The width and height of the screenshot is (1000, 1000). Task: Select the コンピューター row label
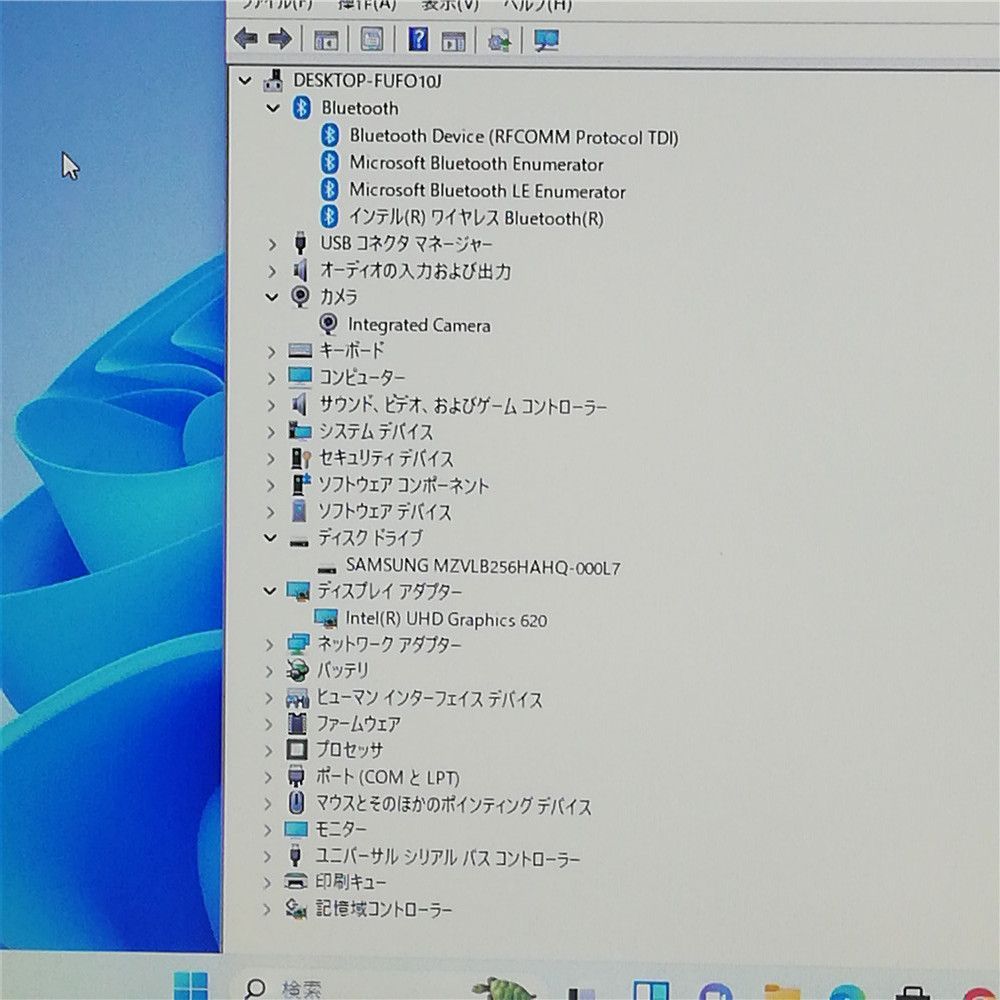(x=362, y=377)
